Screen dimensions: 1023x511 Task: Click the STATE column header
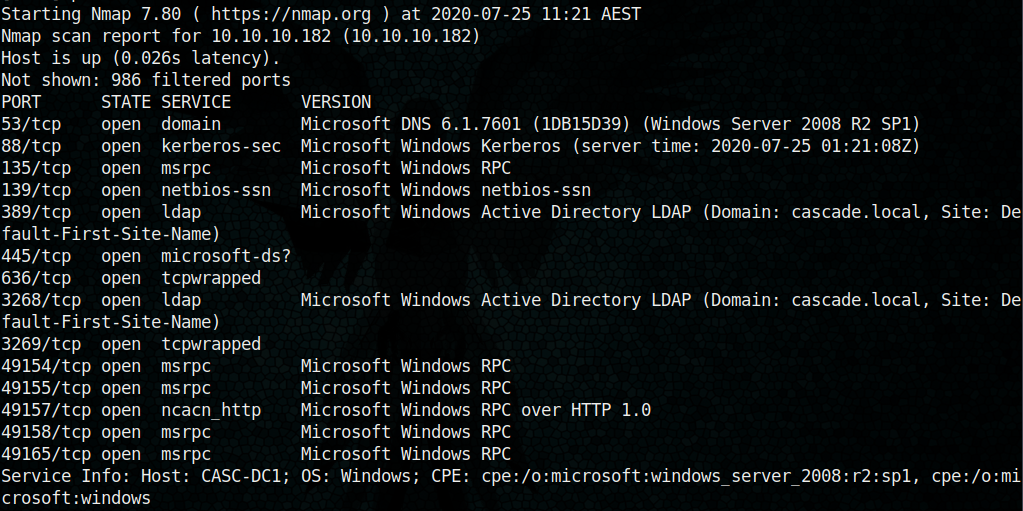point(126,102)
